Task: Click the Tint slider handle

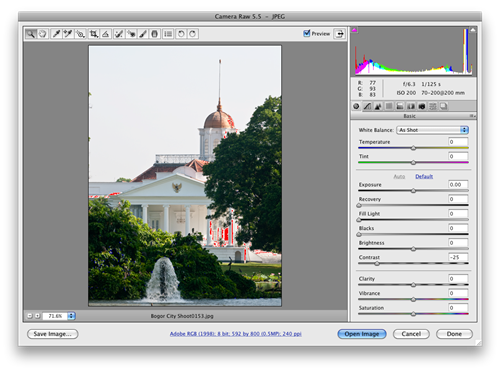Action: coord(413,163)
